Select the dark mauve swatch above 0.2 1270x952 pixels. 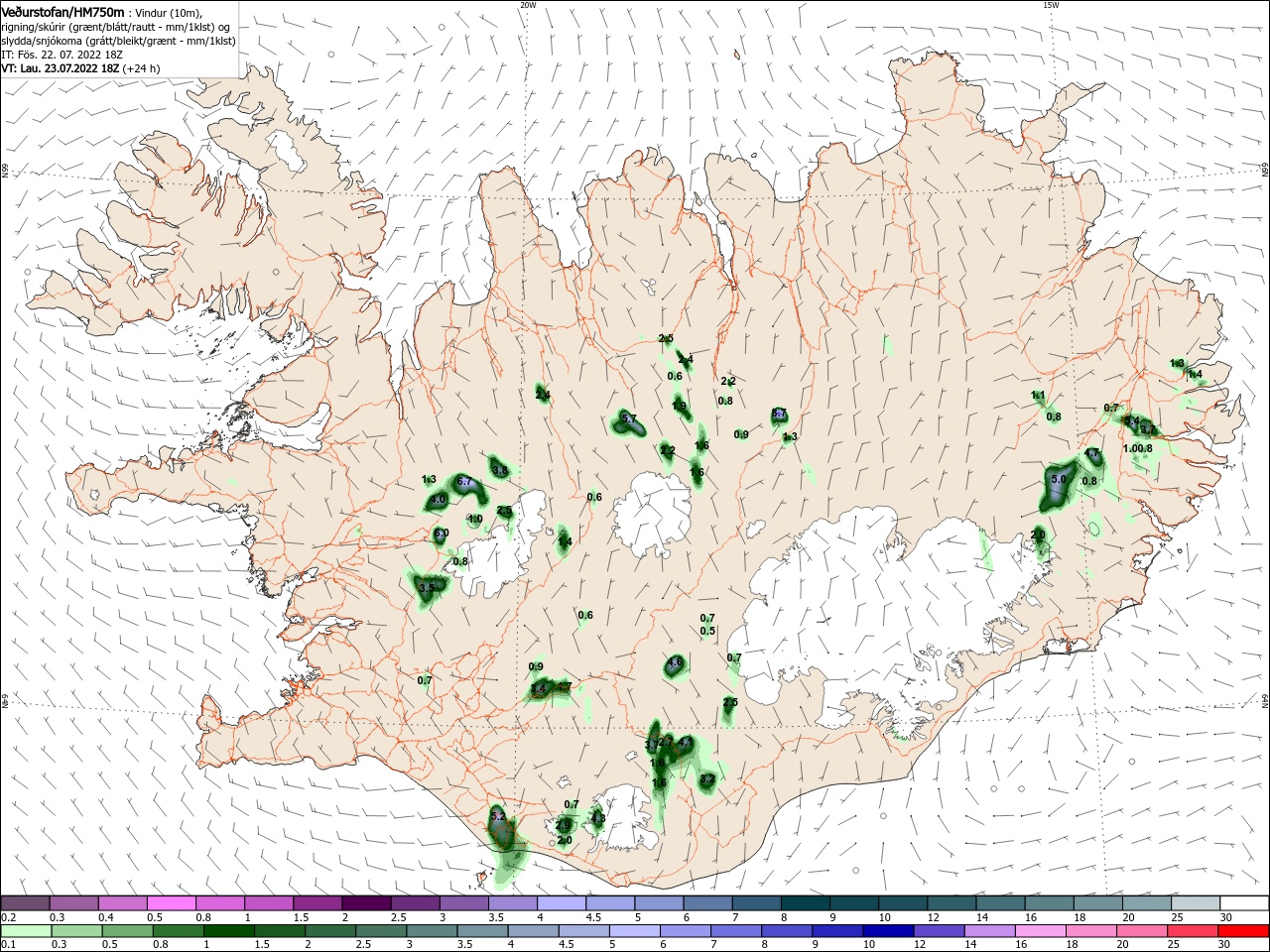pos(25,903)
